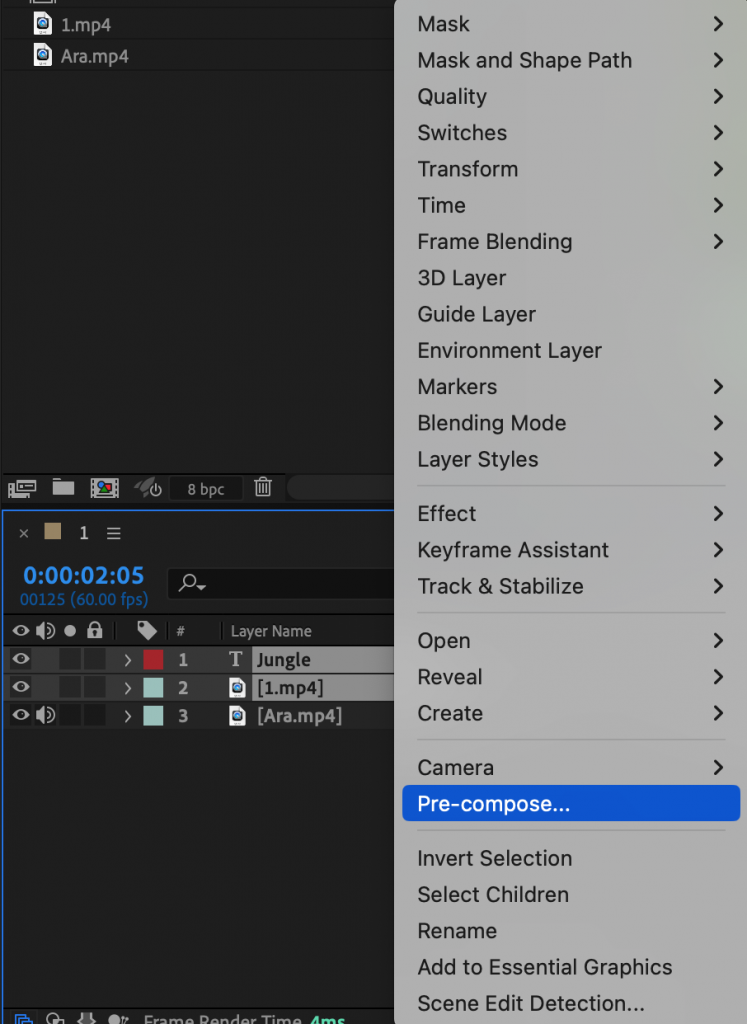Viewport: 747px width, 1024px height.
Task: Create a new folder in the Project panel
Action: [62, 488]
